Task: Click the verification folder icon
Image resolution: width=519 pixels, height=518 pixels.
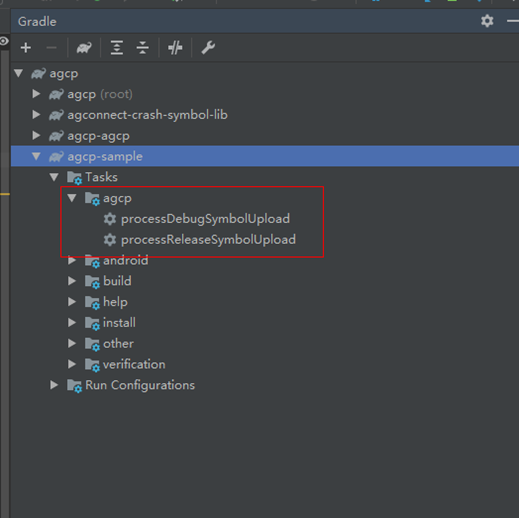Action: click(92, 365)
